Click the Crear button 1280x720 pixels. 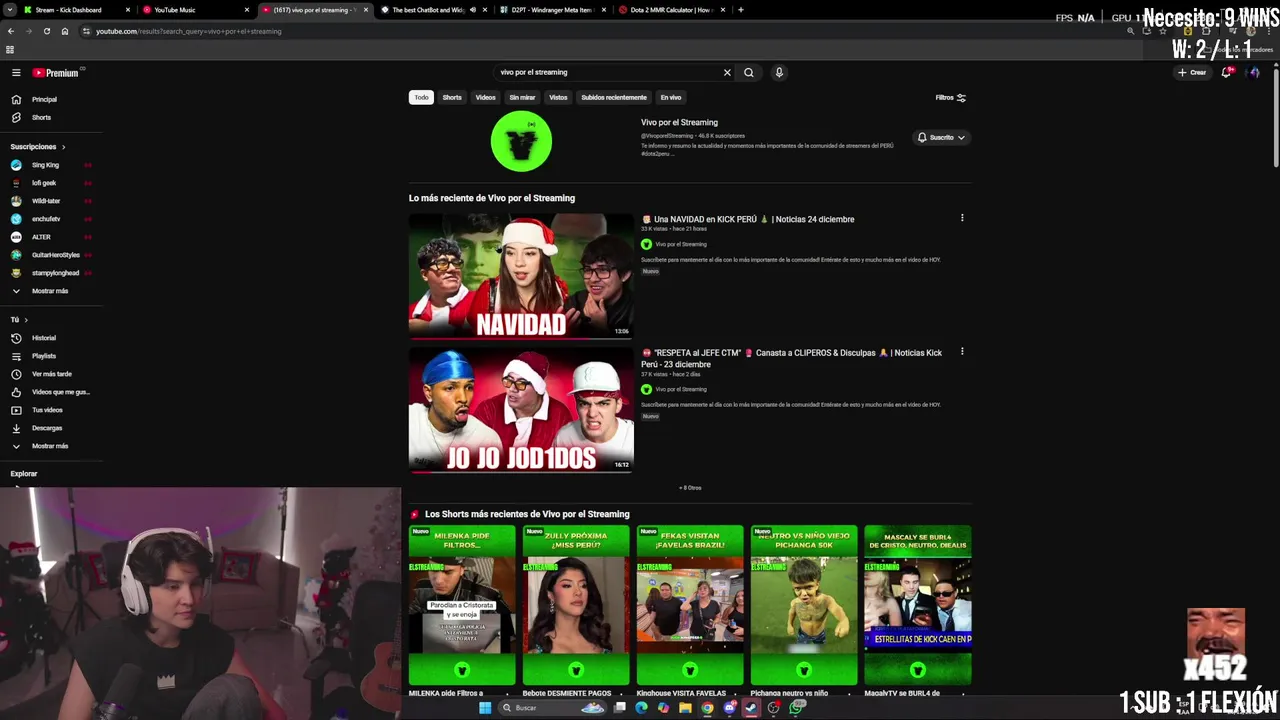1192,72
